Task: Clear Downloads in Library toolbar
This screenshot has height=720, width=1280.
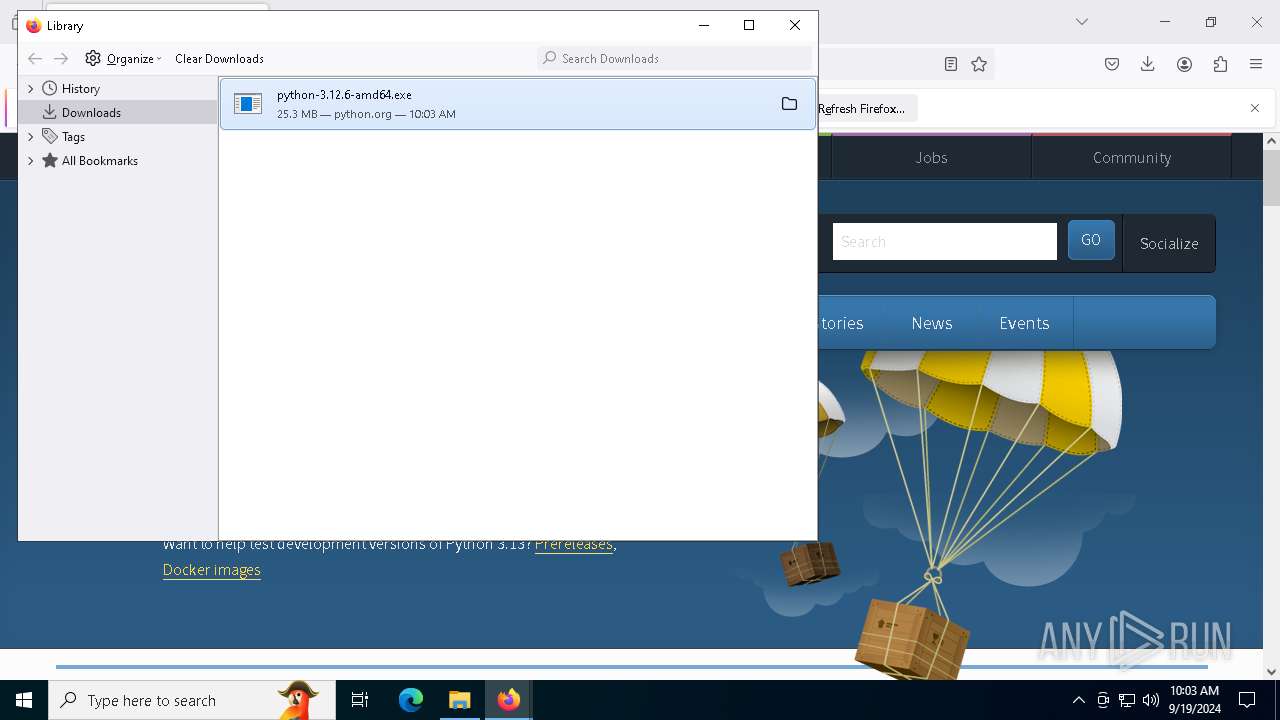Action: [x=219, y=59]
